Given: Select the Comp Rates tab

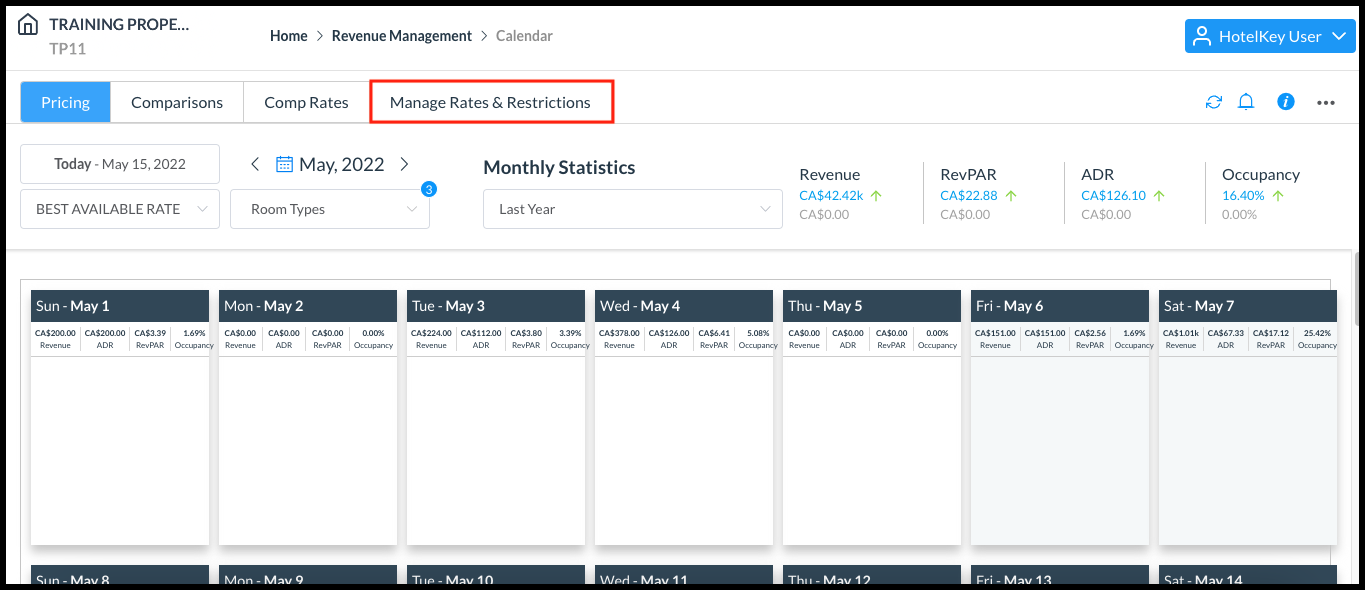Looking at the screenshot, I should point(306,102).
